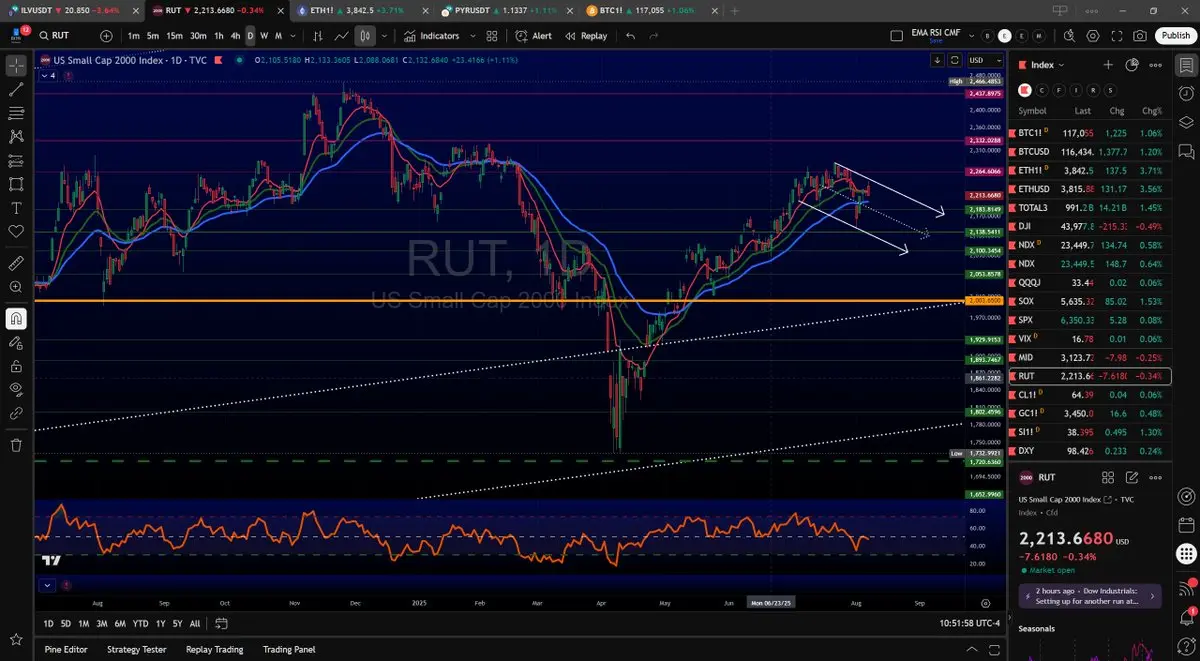Screen dimensions: 1200x661
Task: Select the trend line drawing tool
Action: point(16,90)
